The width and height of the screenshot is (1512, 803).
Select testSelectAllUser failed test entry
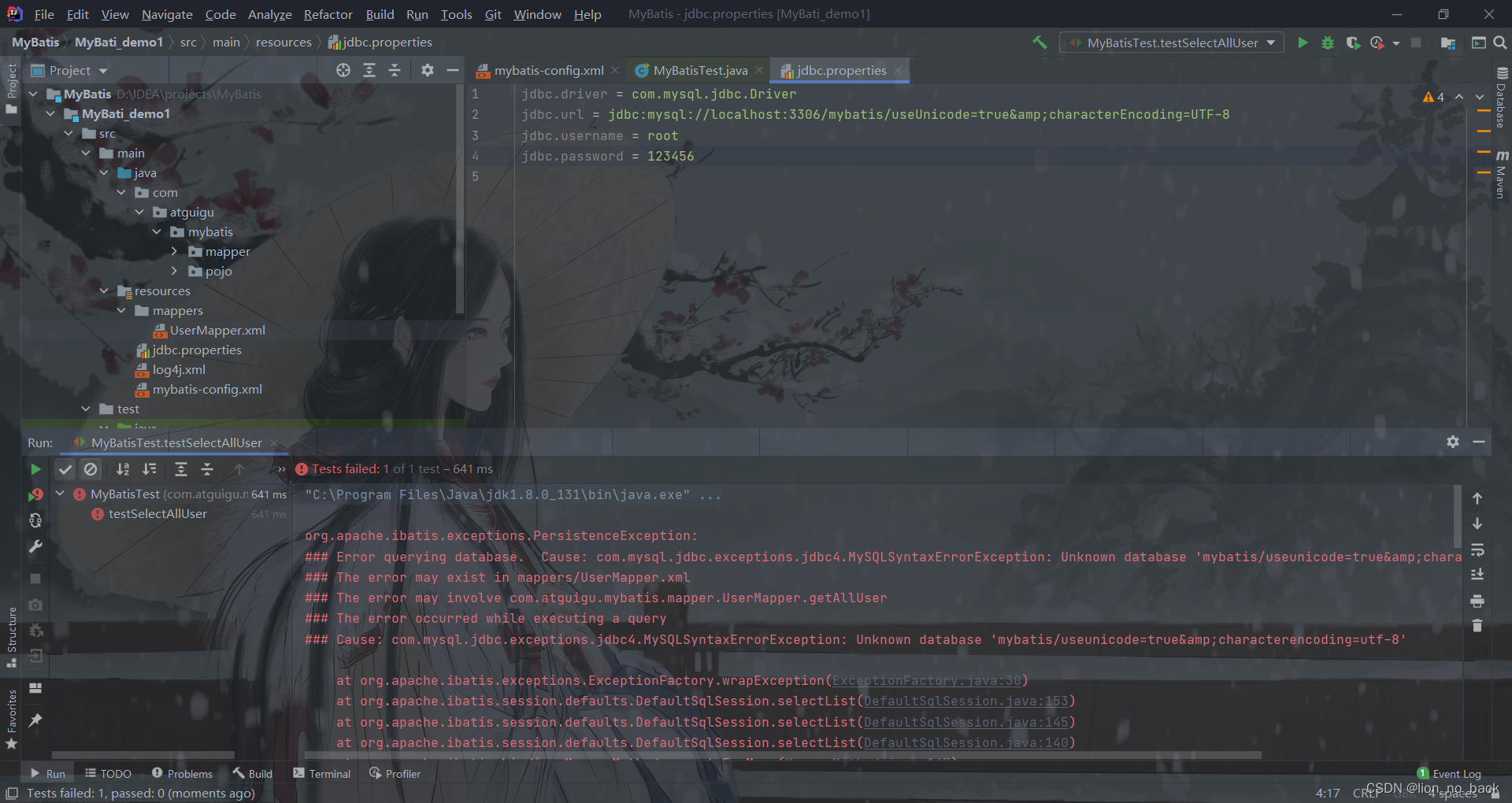click(x=157, y=513)
